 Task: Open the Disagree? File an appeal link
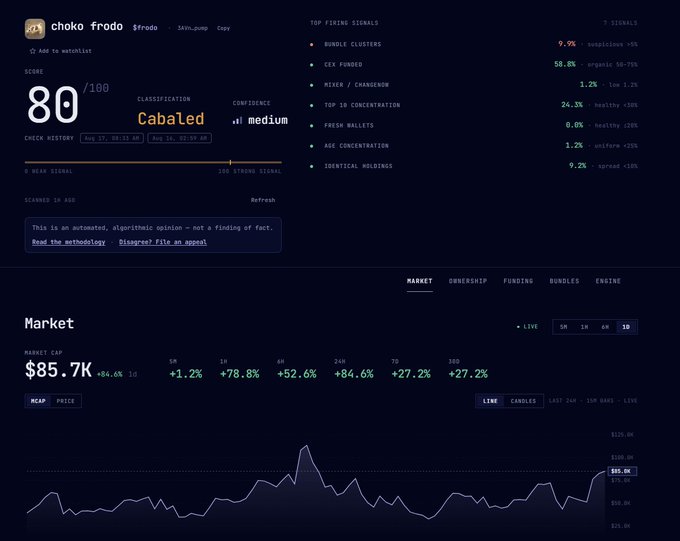click(163, 242)
